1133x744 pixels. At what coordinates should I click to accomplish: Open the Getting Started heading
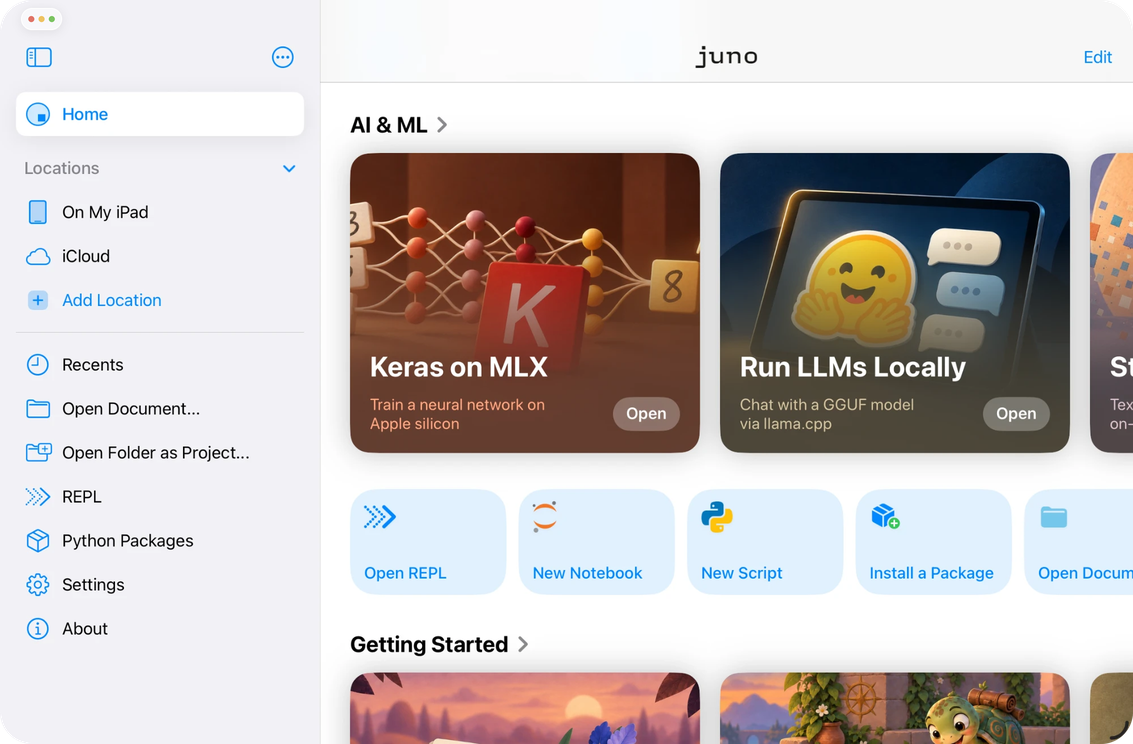pyautogui.click(x=429, y=644)
